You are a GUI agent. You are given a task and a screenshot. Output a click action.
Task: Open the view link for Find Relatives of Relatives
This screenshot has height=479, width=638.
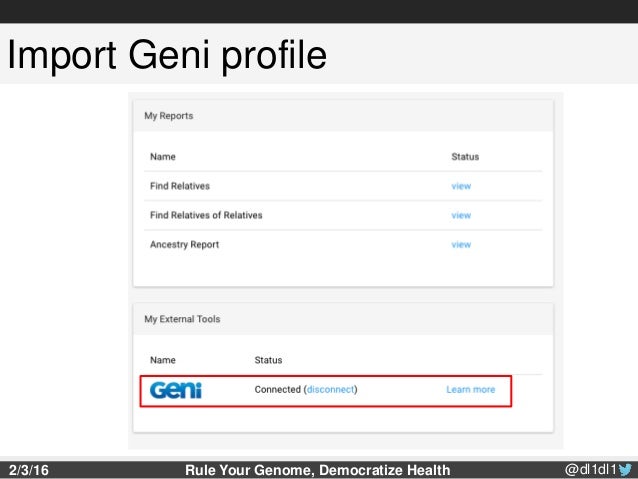click(x=461, y=215)
